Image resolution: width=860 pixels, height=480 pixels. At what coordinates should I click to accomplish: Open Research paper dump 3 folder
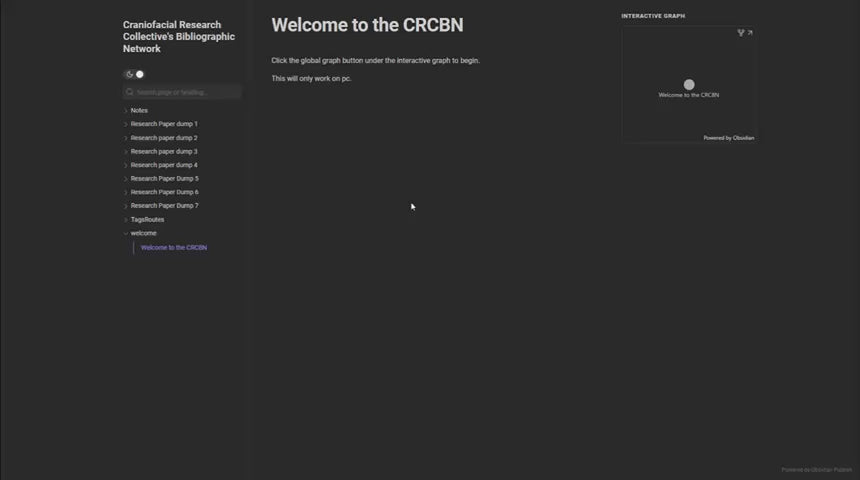[x=163, y=151]
